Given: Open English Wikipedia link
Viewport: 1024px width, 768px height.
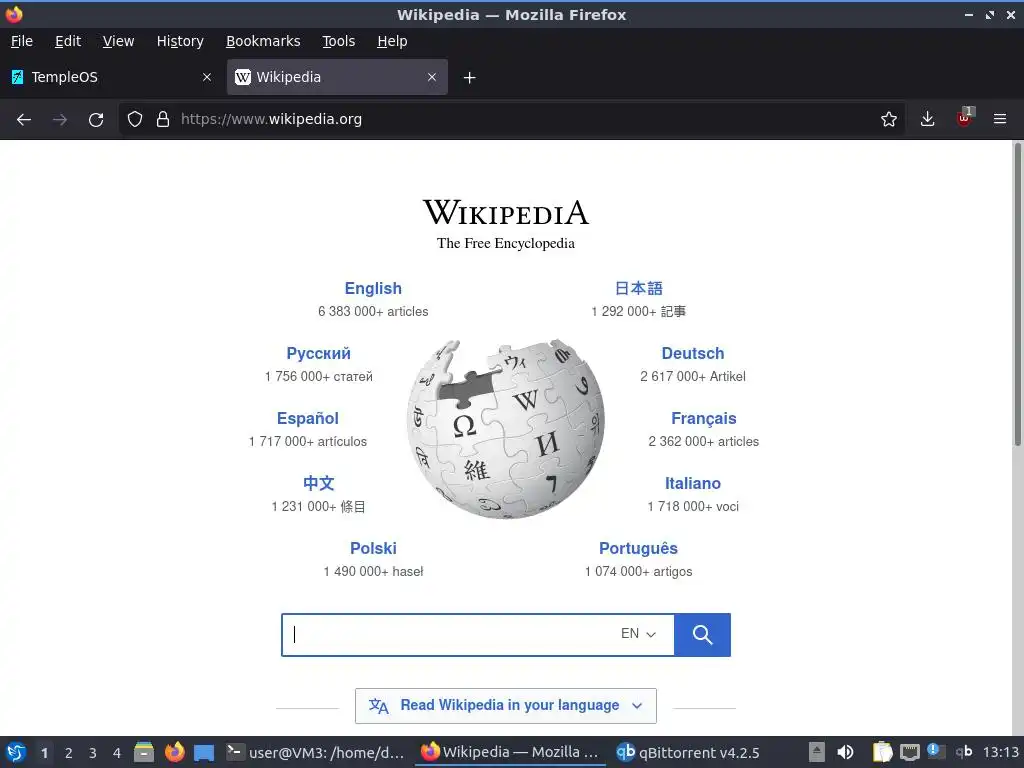Looking at the screenshot, I should click(373, 288).
